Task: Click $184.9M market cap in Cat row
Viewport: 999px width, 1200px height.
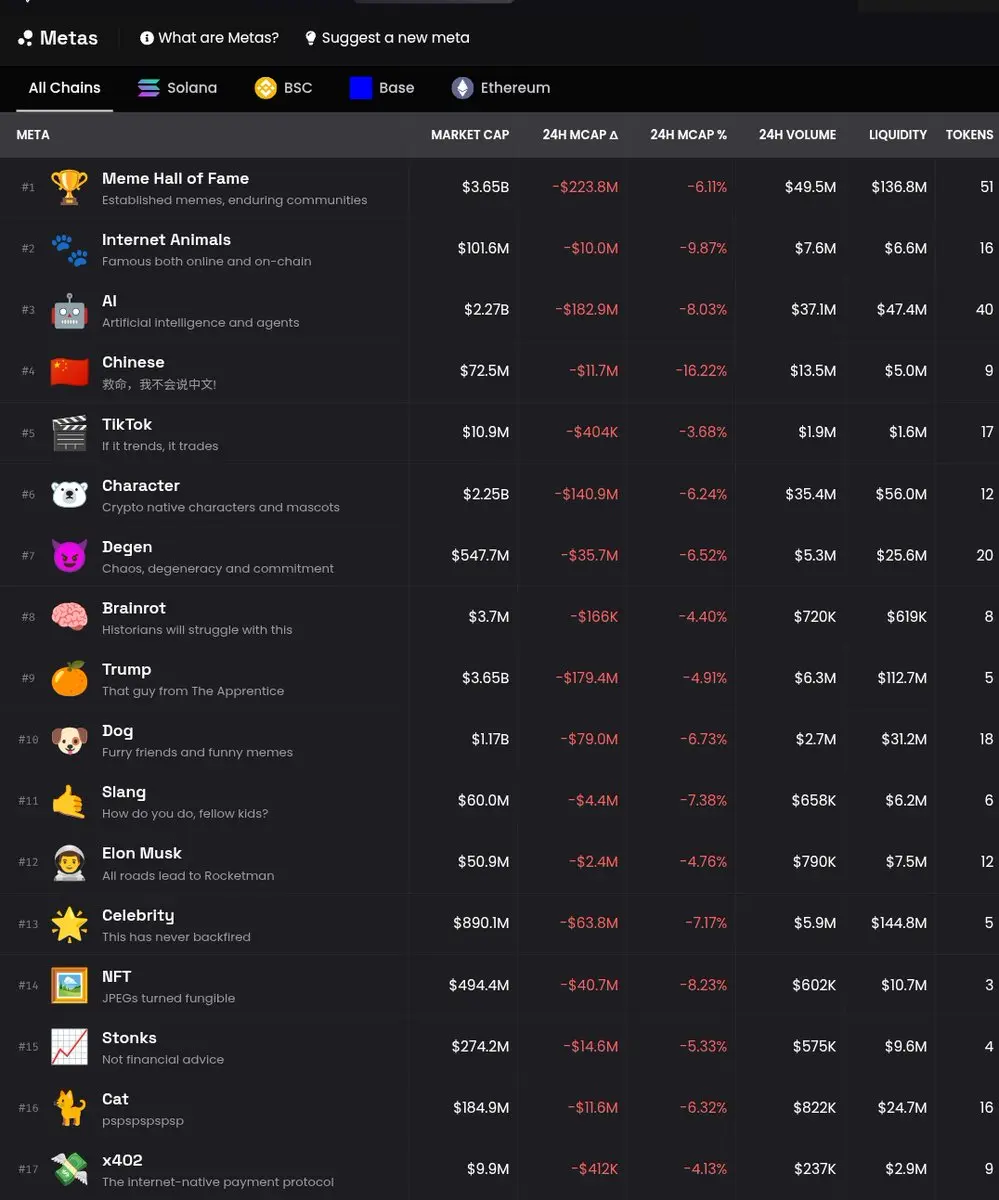Action: [481, 1108]
